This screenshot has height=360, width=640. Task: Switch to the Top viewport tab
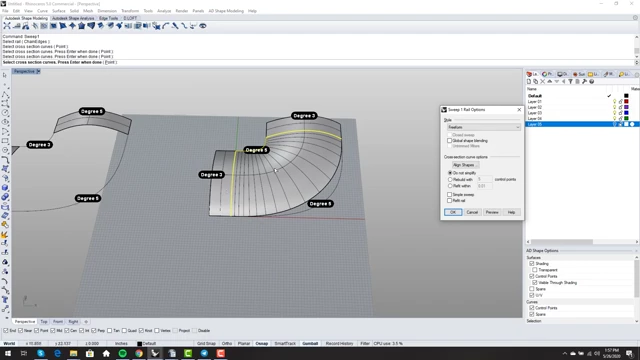point(43,322)
